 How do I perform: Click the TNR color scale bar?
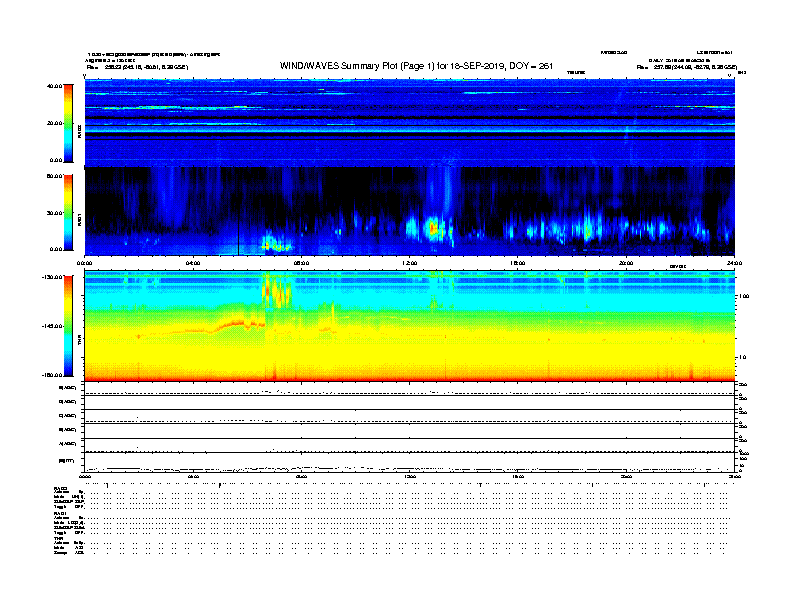click(x=68, y=326)
